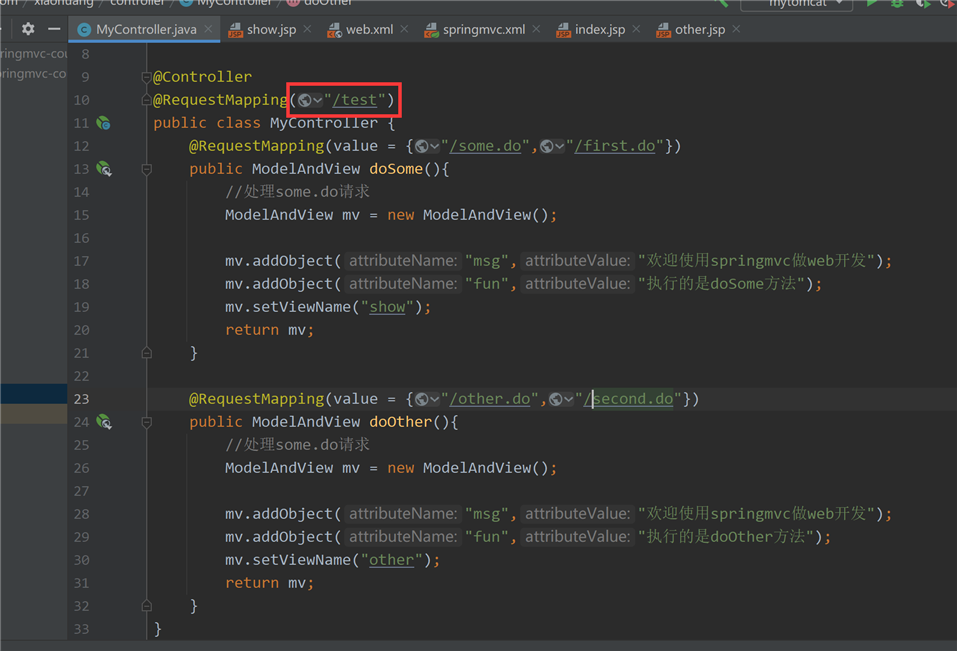The height and width of the screenshot is (651, 957).
Task: Hide the project panel with the minus icon
Action: [54, 29]
